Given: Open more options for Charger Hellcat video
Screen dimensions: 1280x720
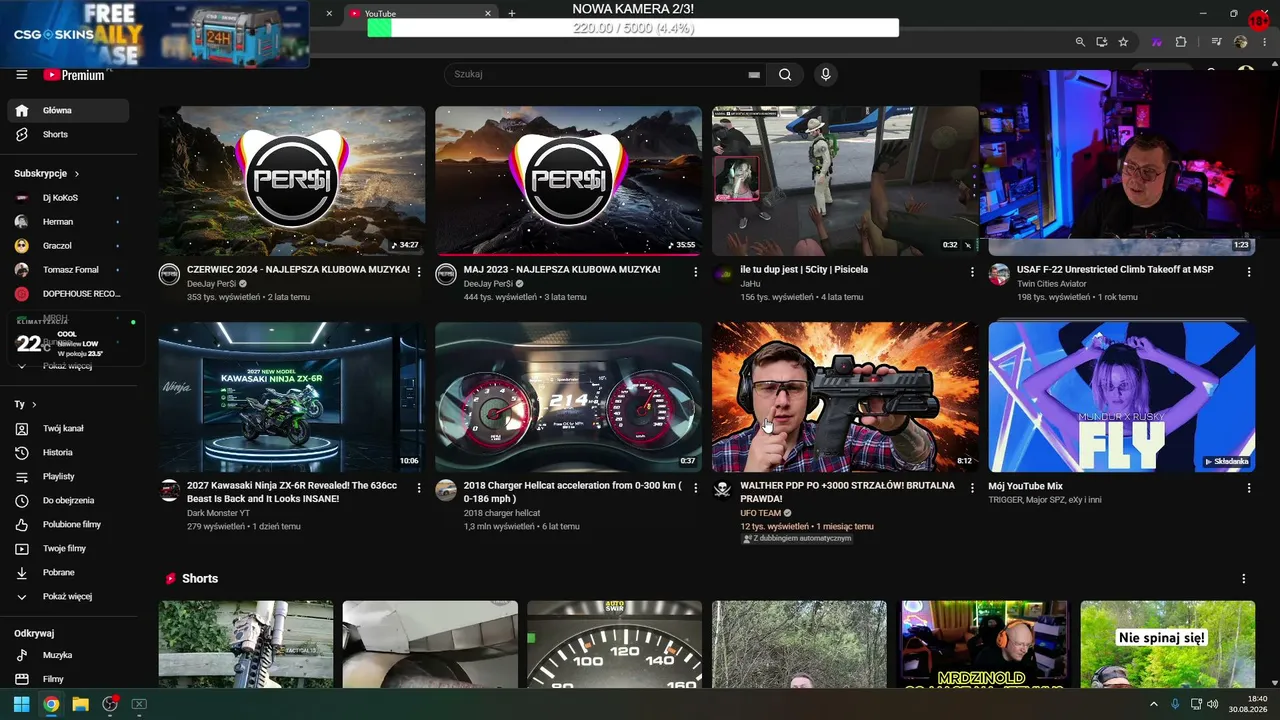Looking at the screenshot, I should (696, 488).
